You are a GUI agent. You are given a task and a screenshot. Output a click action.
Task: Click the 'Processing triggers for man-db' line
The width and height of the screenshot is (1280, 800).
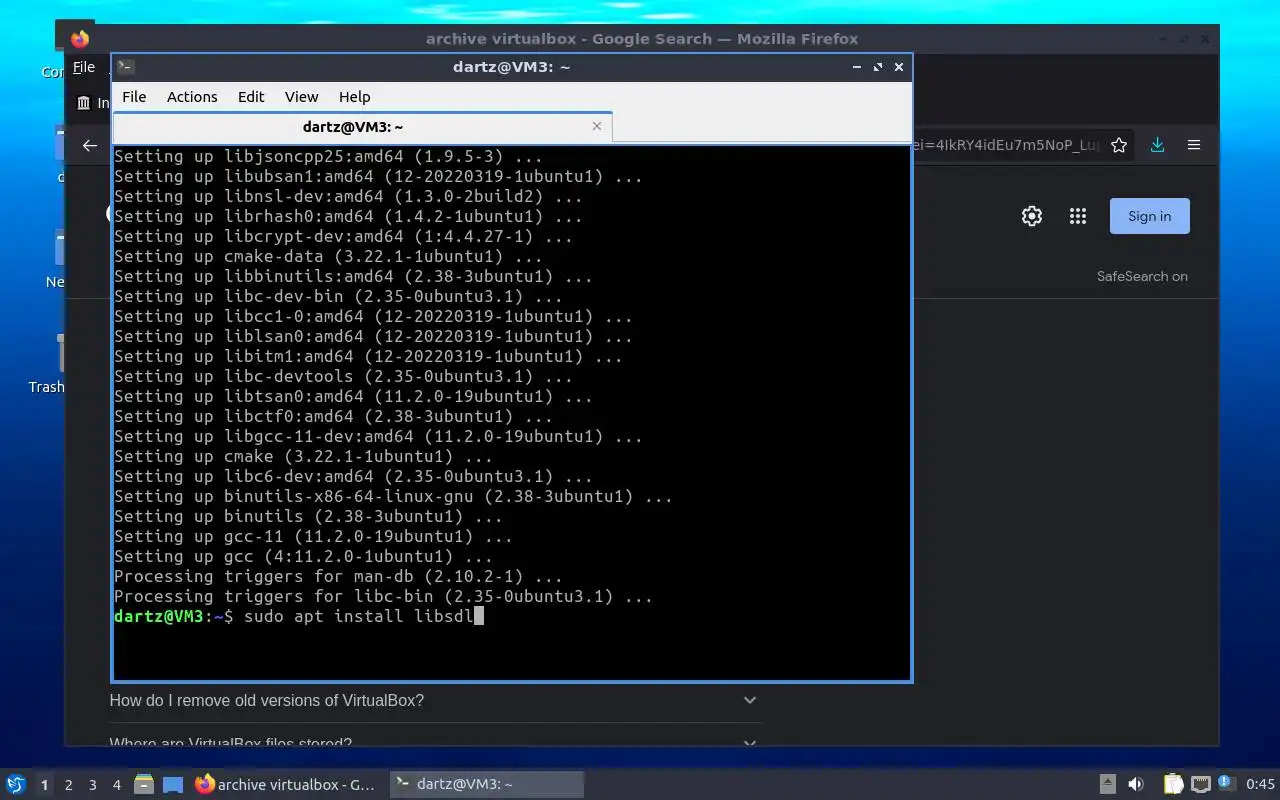coord(339,577)
